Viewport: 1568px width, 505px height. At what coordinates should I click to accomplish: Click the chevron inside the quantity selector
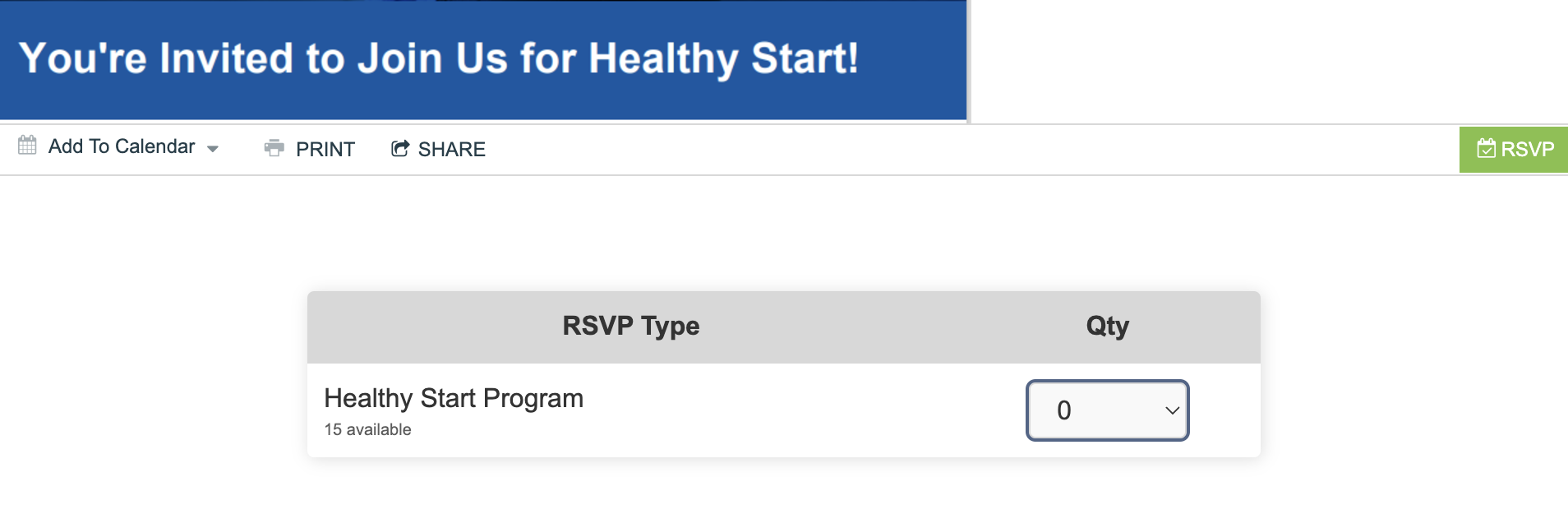coord(1172,410)
